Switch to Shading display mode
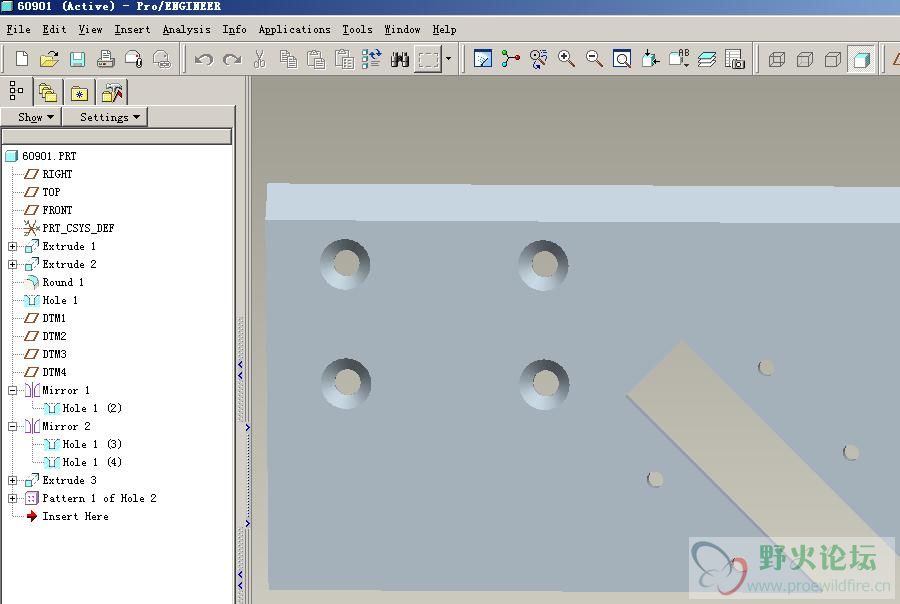 [862, 59]
